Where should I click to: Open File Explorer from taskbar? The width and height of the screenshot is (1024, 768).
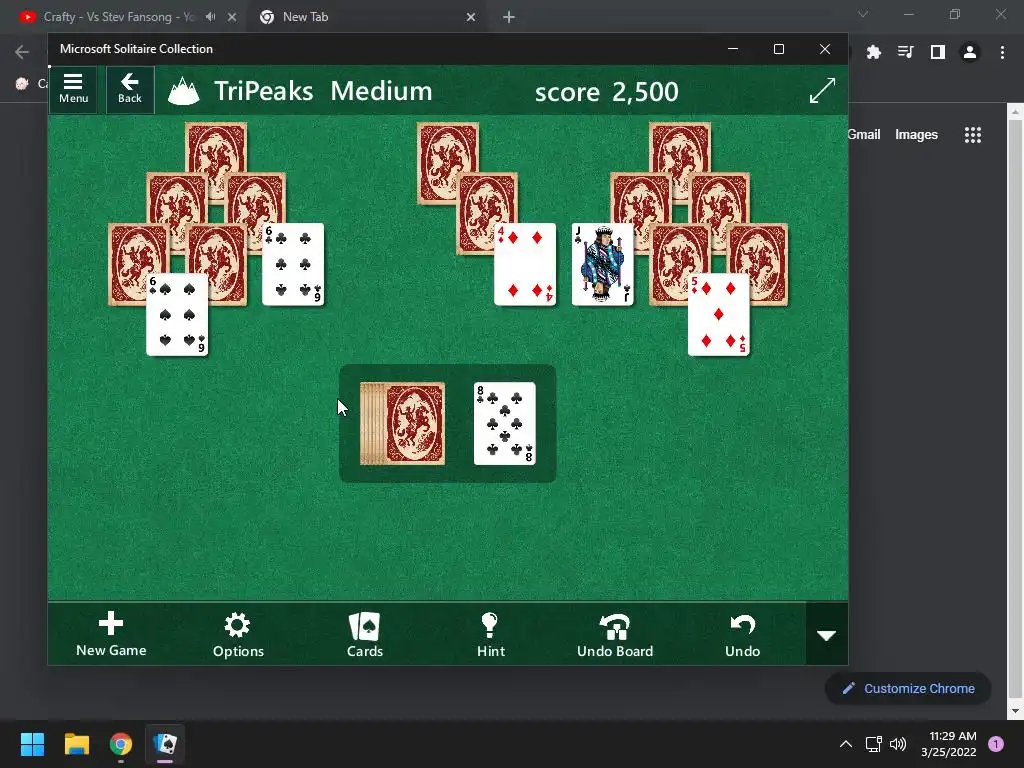pos(76,744)
